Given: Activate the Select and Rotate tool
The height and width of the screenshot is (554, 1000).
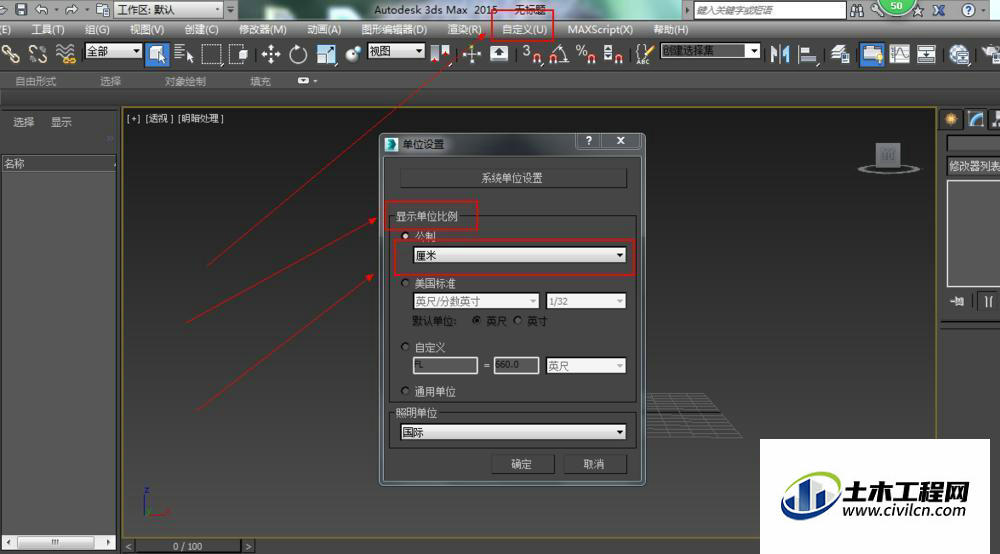Looking at the screenshot, I should coord(298,54).
